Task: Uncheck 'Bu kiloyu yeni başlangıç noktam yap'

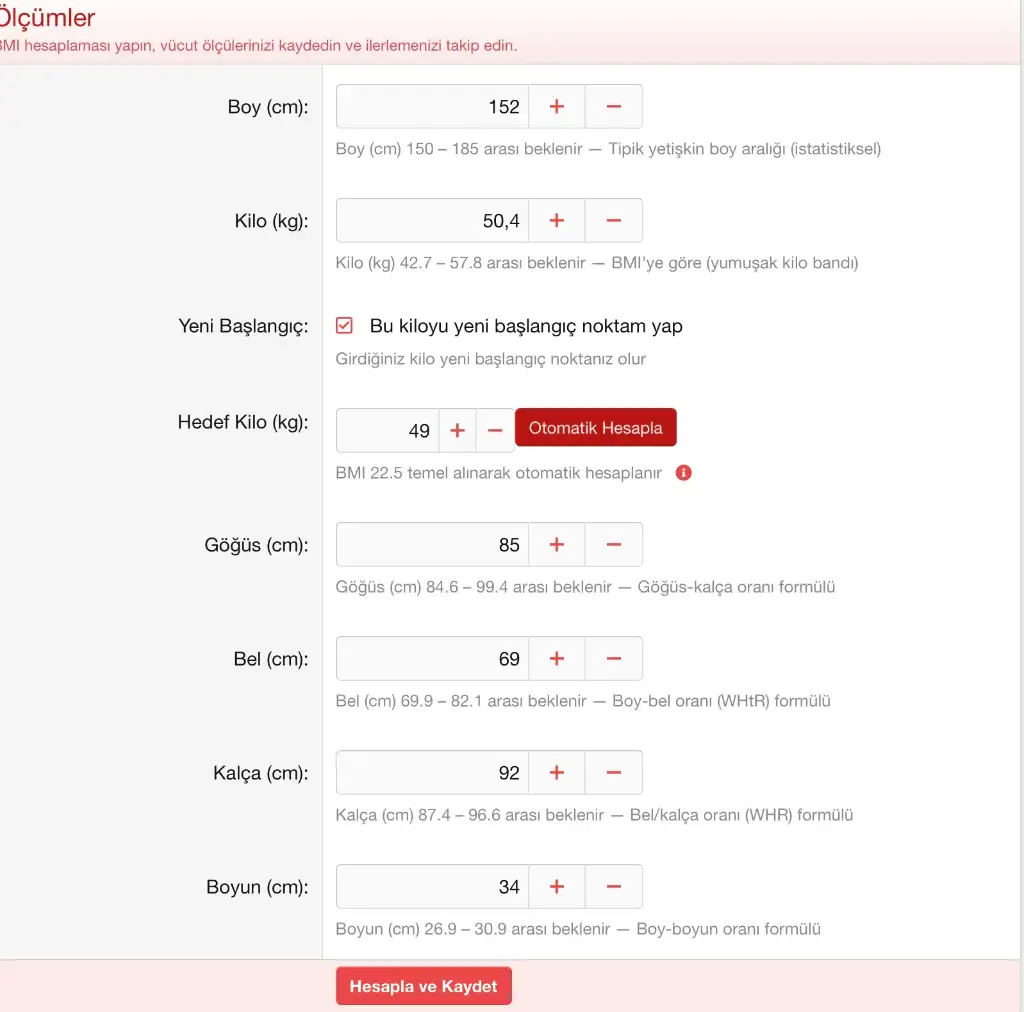Action: coord(345,326)
